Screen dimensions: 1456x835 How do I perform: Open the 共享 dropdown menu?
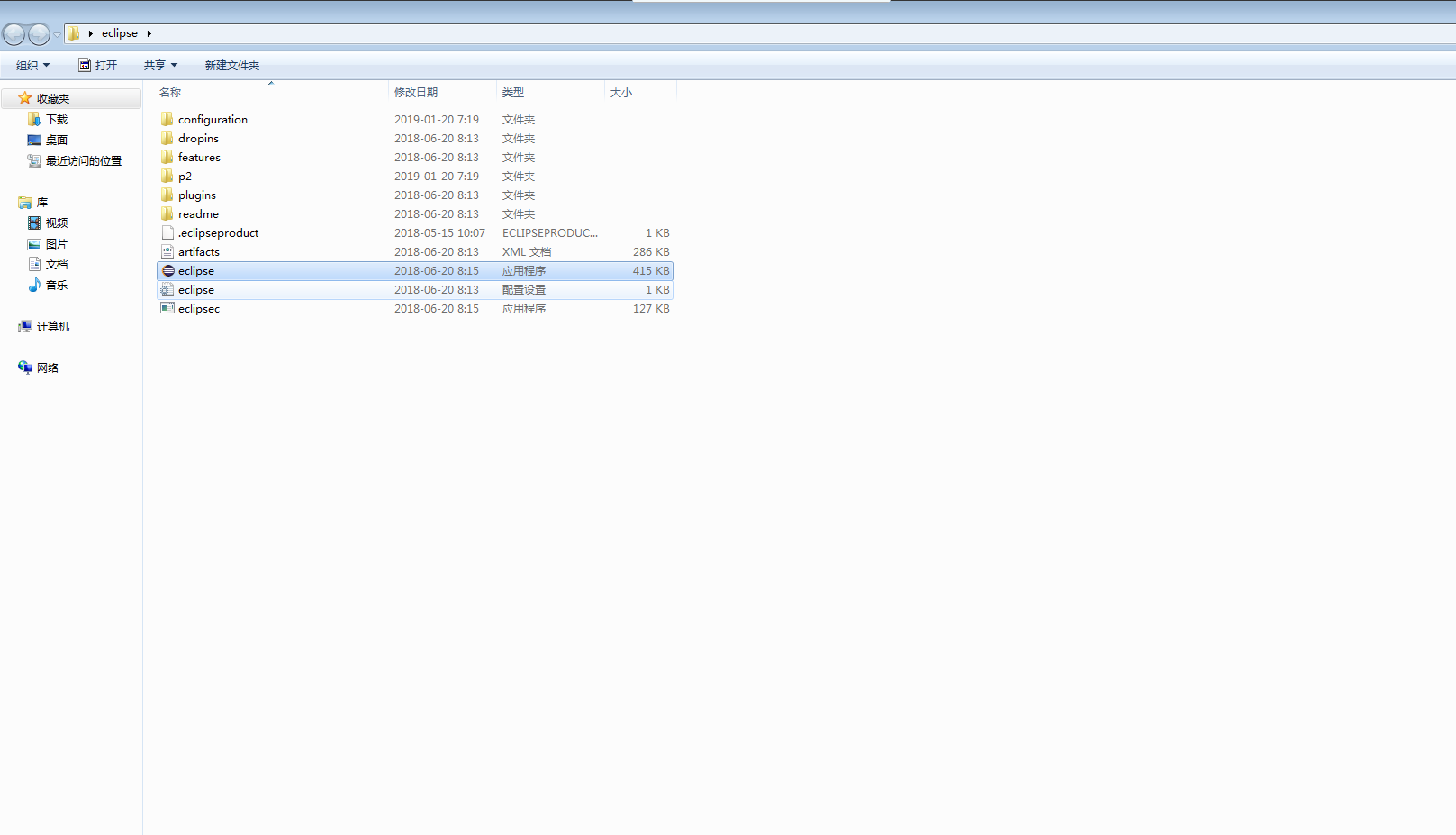point(160,65)
